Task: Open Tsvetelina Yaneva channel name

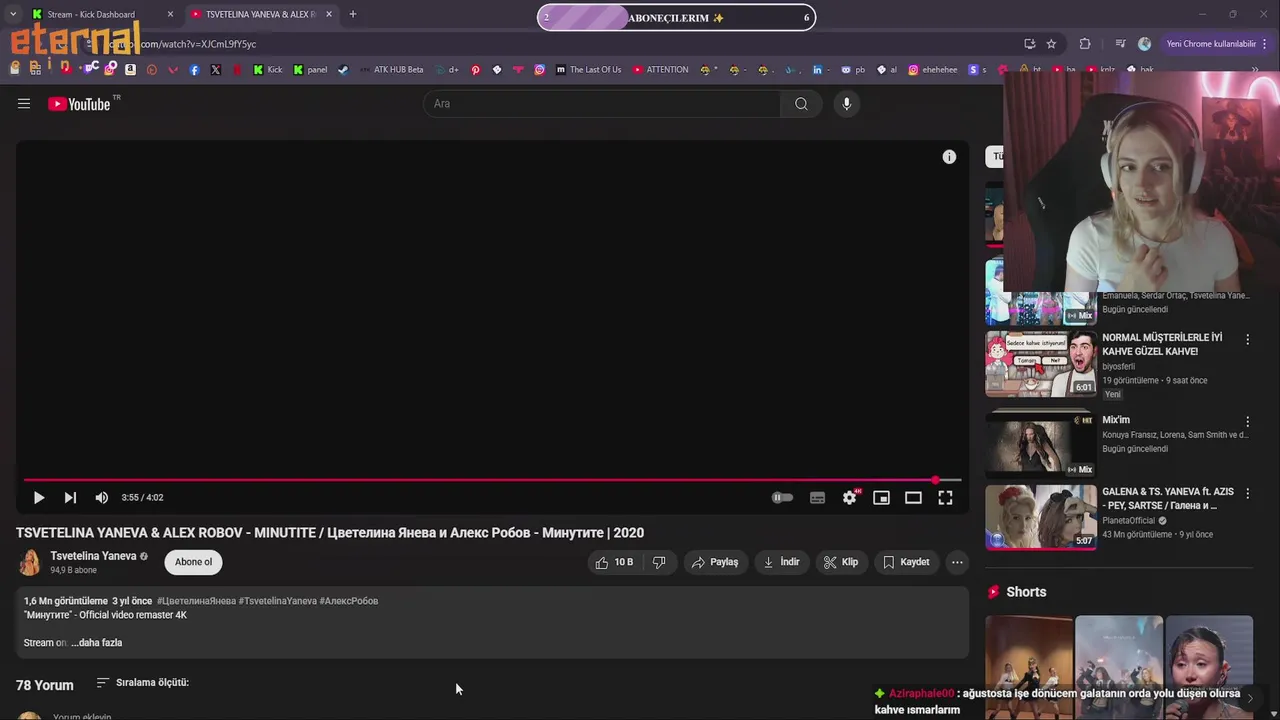Action: (x=93, y=556)
